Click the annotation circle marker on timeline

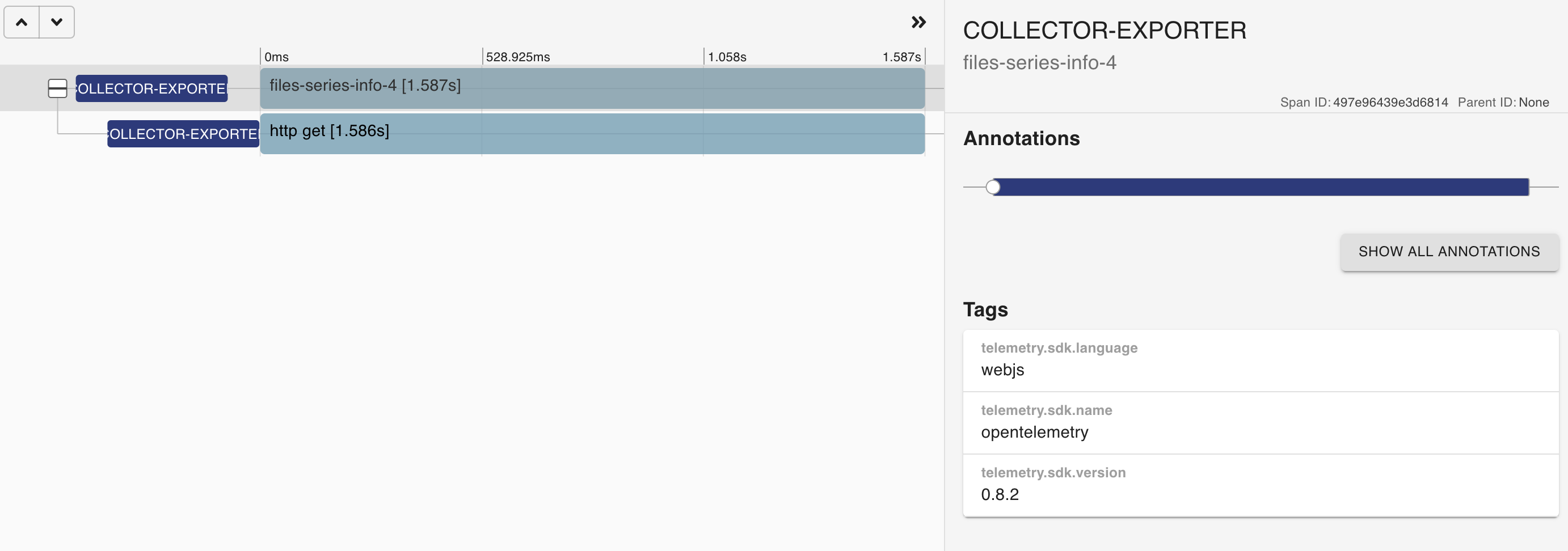[x=993, y=187]
